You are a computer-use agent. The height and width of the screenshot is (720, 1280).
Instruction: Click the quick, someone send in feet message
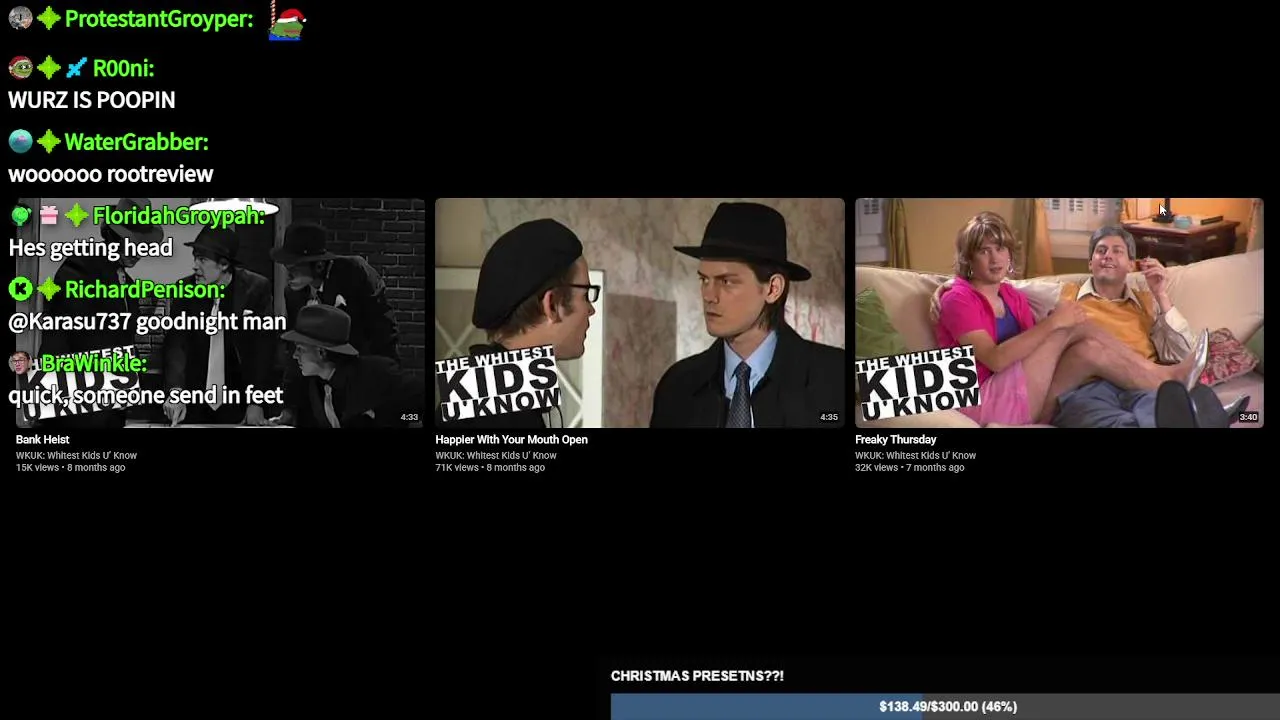[x=146, y=396]
